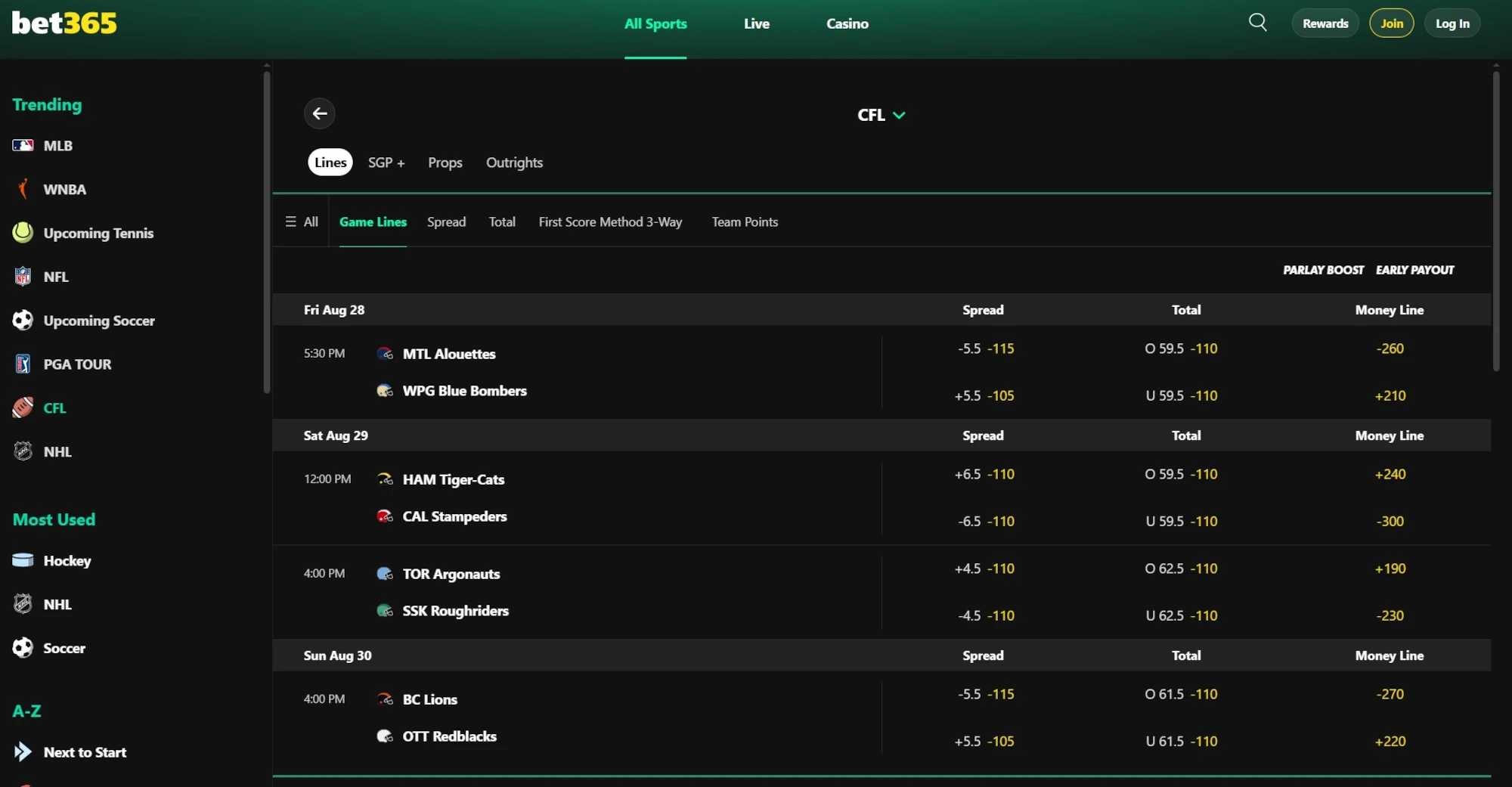
Task: Select the NHL icon under Trending
Action: [23, 451]
